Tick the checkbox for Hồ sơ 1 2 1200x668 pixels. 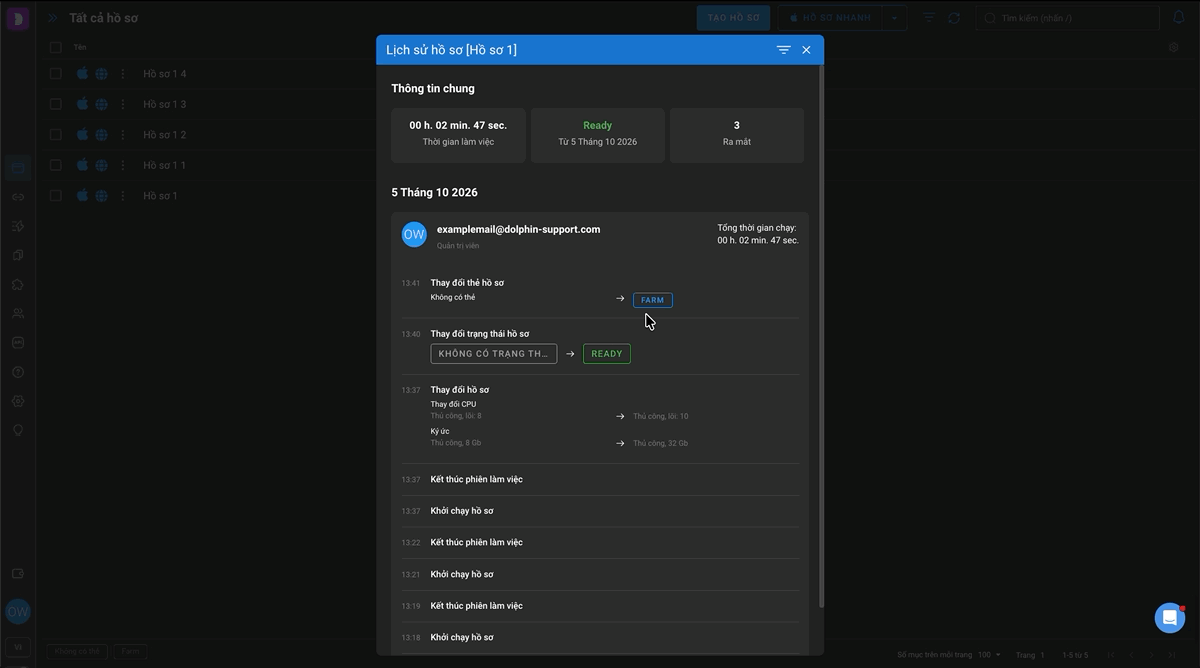pyautogui.click(x=56, y=135)
